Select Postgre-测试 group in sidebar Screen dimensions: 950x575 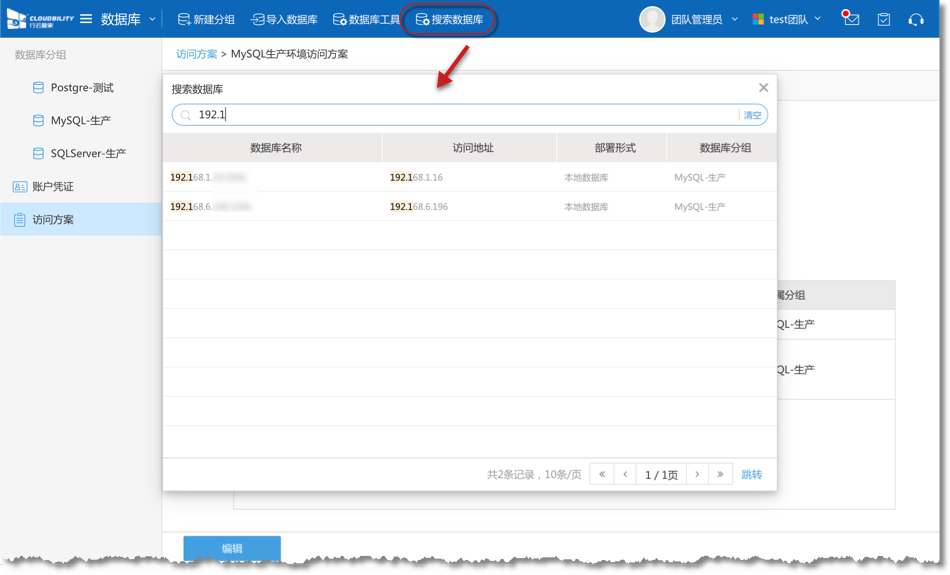82,88
